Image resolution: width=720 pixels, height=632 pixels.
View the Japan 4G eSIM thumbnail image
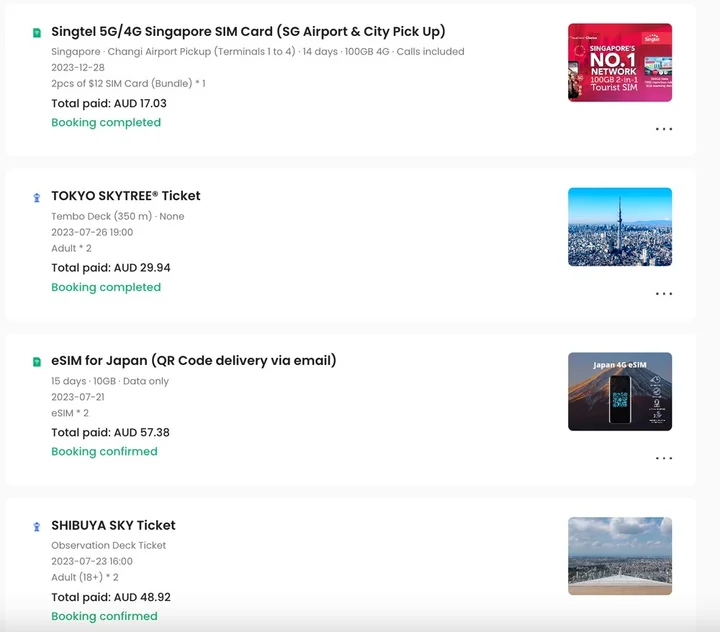click(x=619, y=391)
